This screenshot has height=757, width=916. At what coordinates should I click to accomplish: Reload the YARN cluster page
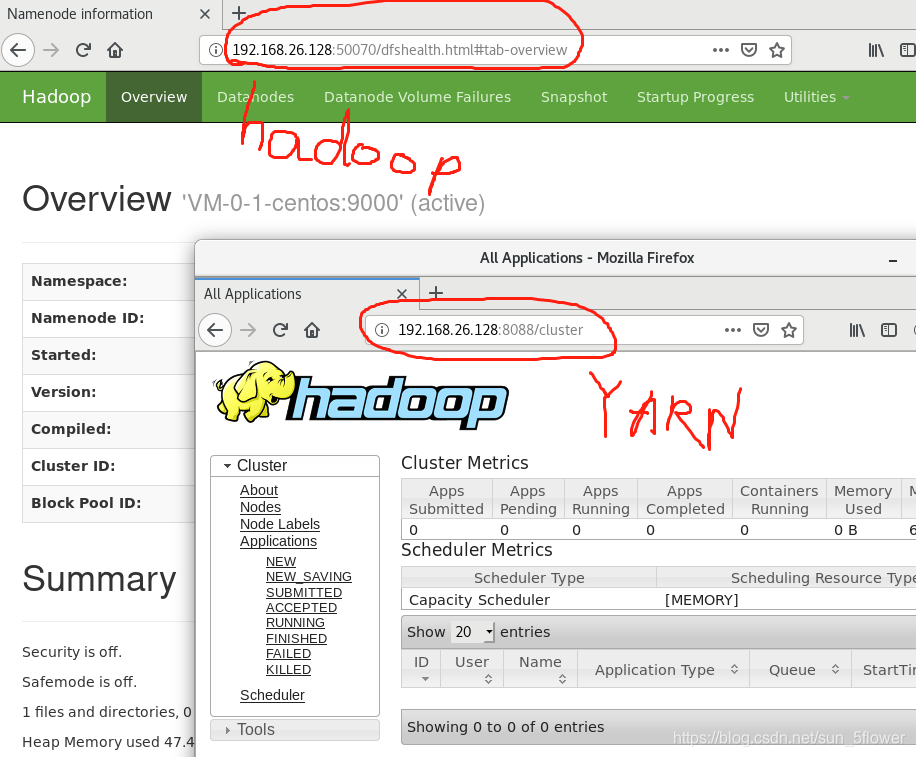click(280, 330)
